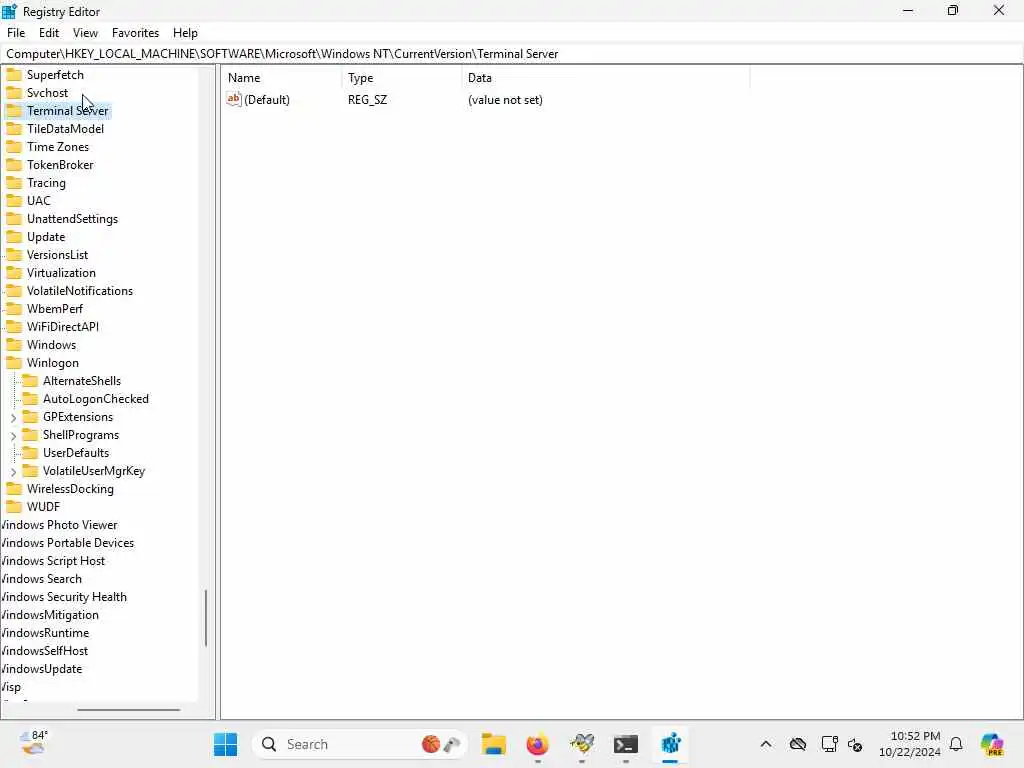Open the File menu

(x=16, y=33)
